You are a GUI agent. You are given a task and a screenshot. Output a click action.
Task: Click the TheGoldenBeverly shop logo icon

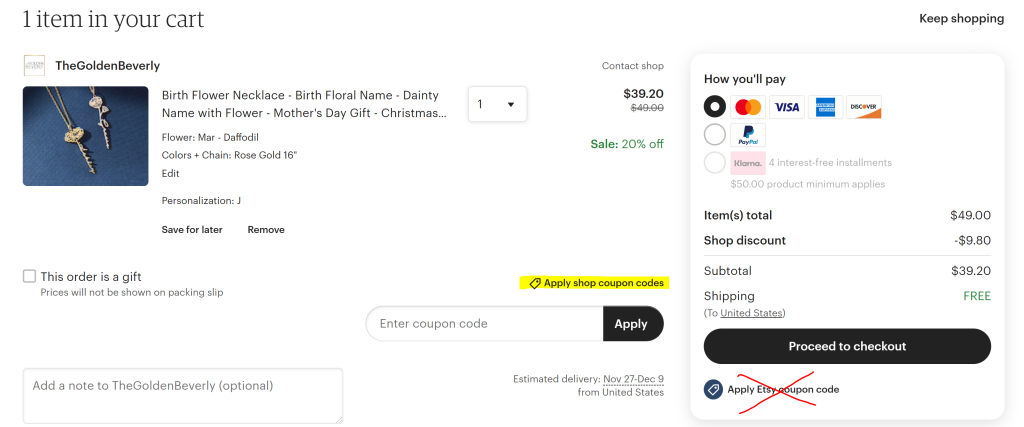click(x=34, y=66)
